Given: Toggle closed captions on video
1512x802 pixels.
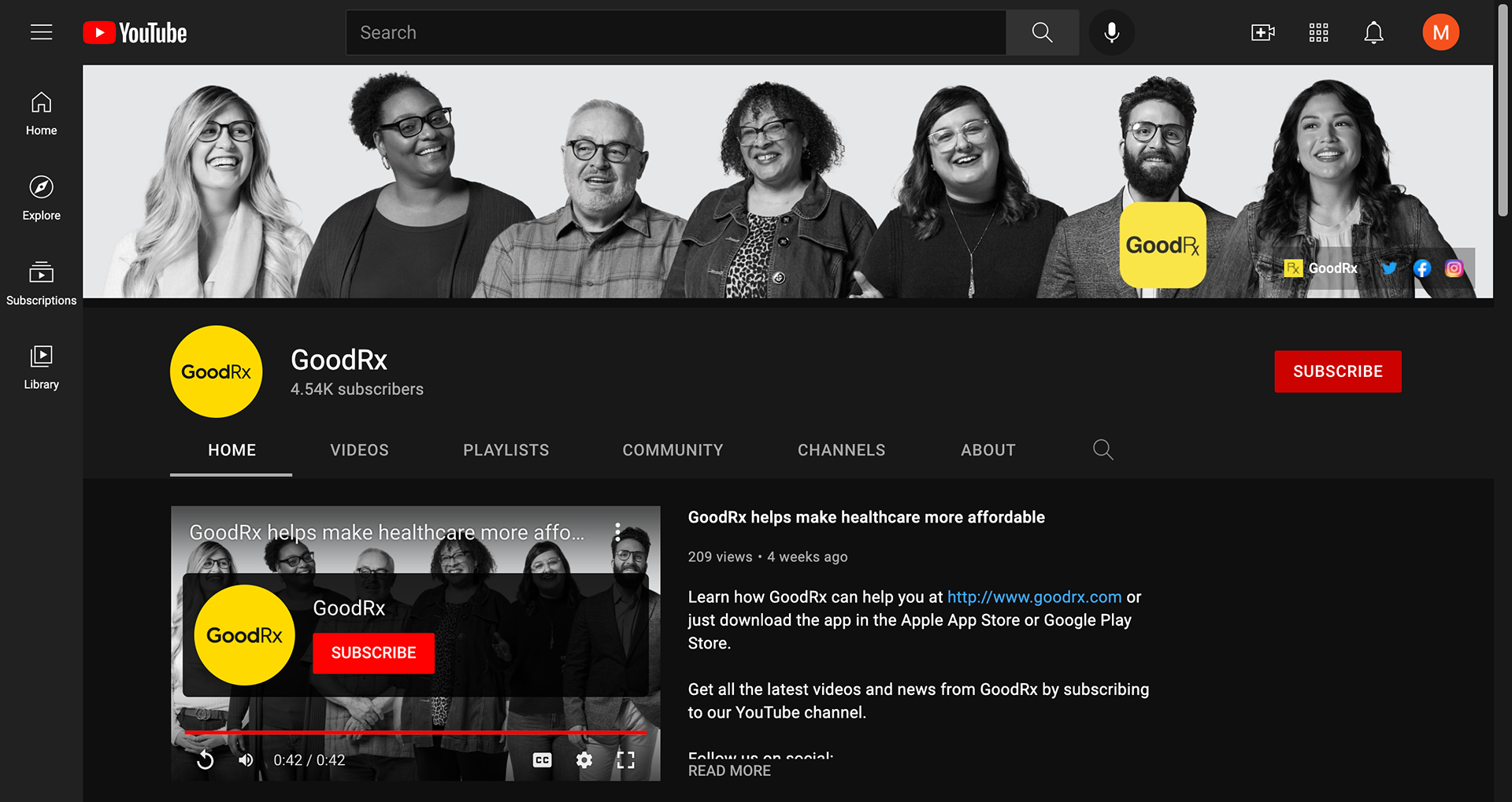Looking at the screenshot, I should [x=542, y=759].
